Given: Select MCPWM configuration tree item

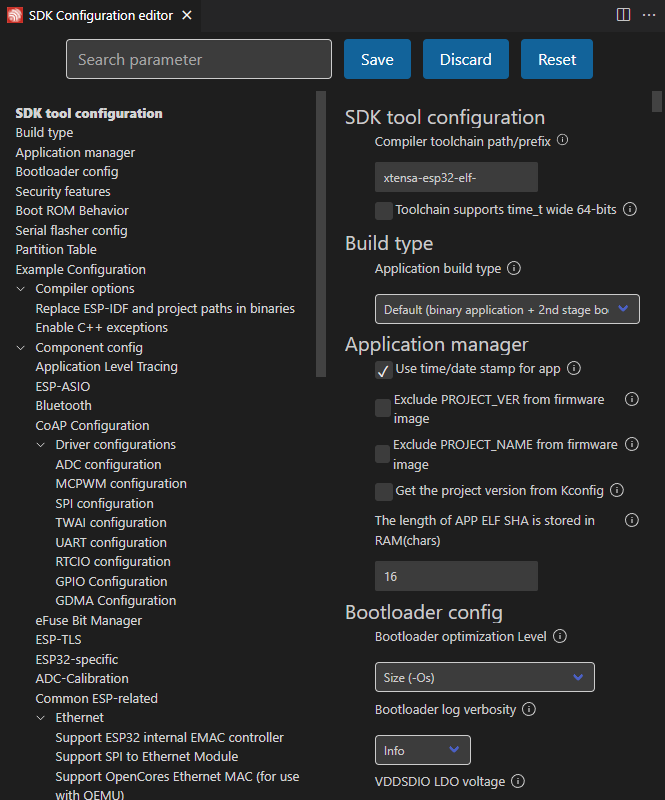Looking at the screenshot, I should pyautogui.click(x=121, y=484).
